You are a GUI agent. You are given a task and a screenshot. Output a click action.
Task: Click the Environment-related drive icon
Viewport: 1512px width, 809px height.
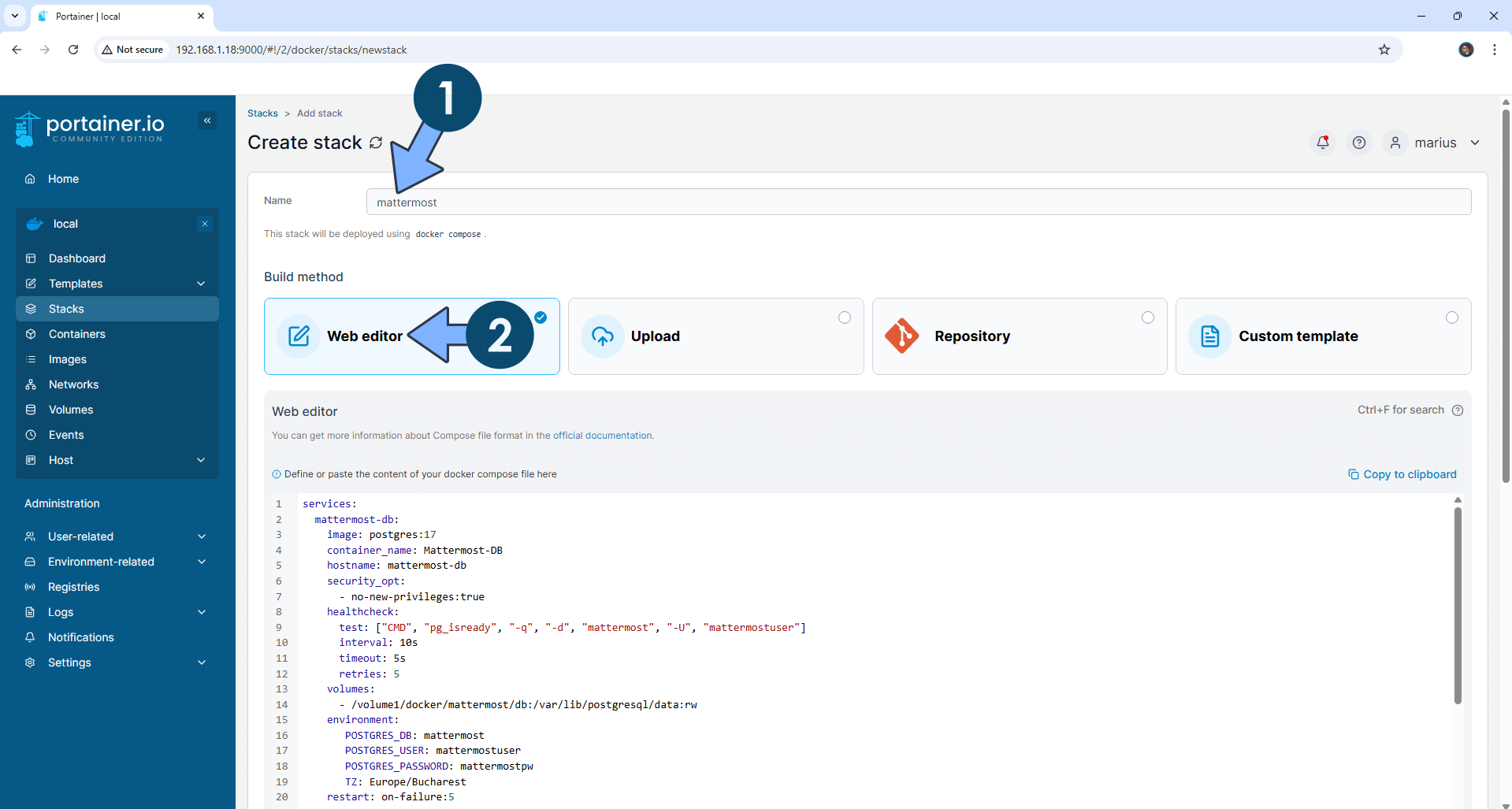pos(30,562)
